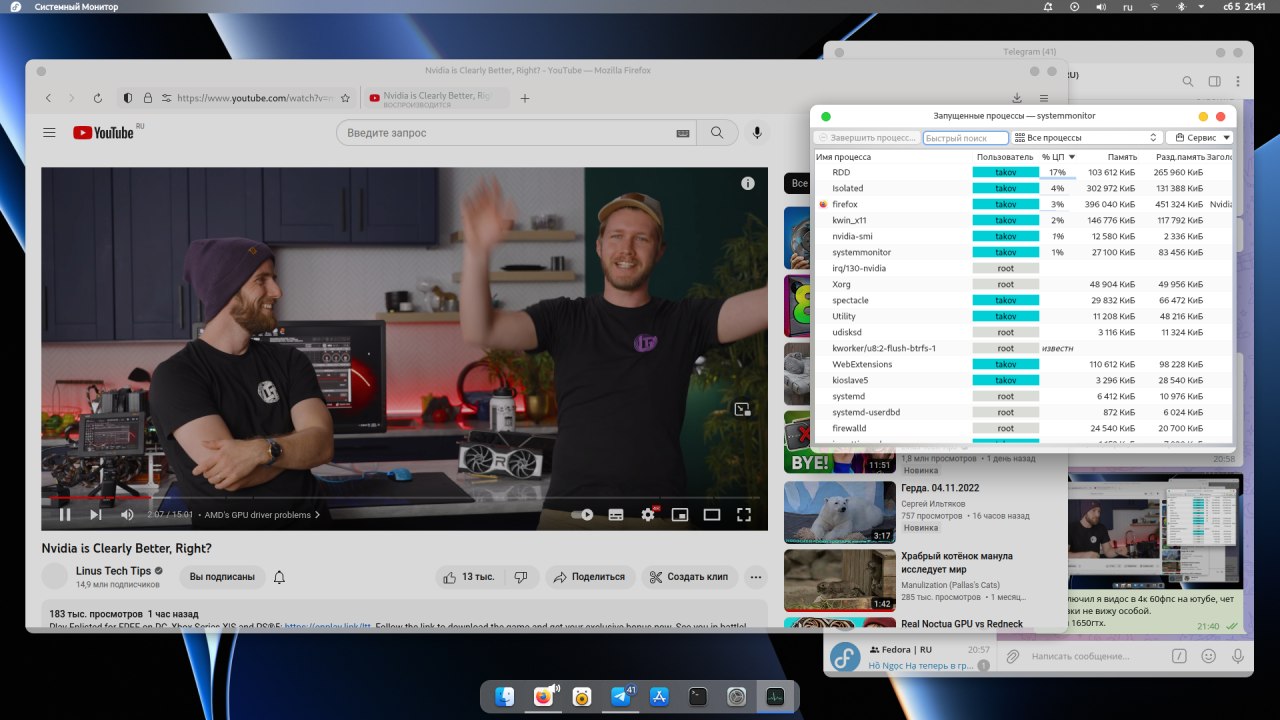Open notification bell for Linus Tech Tips

[280, 577]
